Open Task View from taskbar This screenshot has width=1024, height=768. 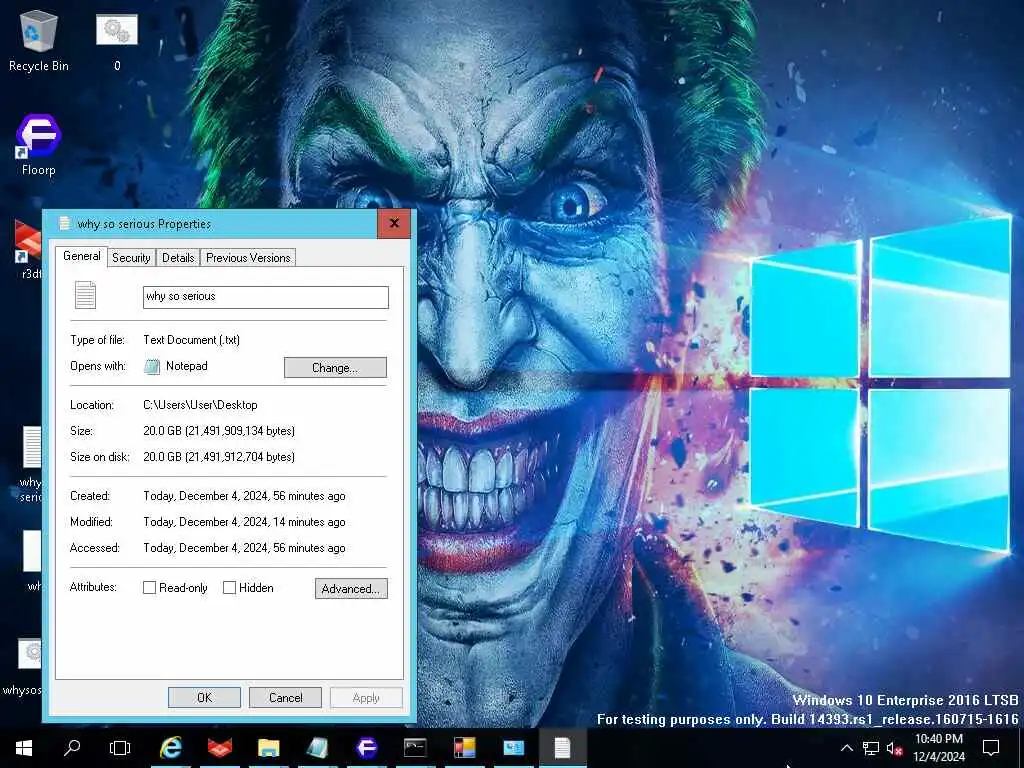[120, 748]
